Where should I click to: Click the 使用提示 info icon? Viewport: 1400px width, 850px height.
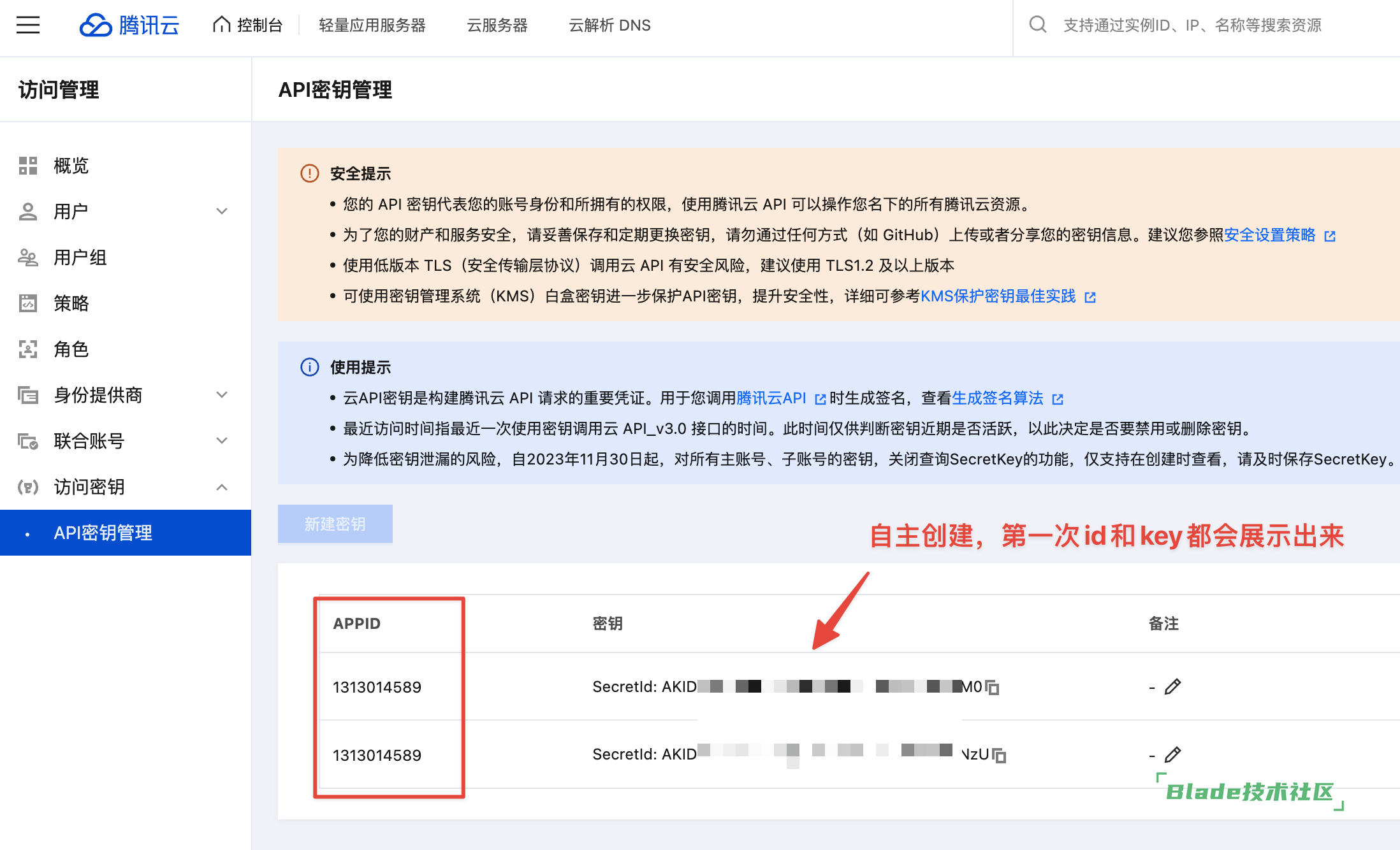(310, 367)
